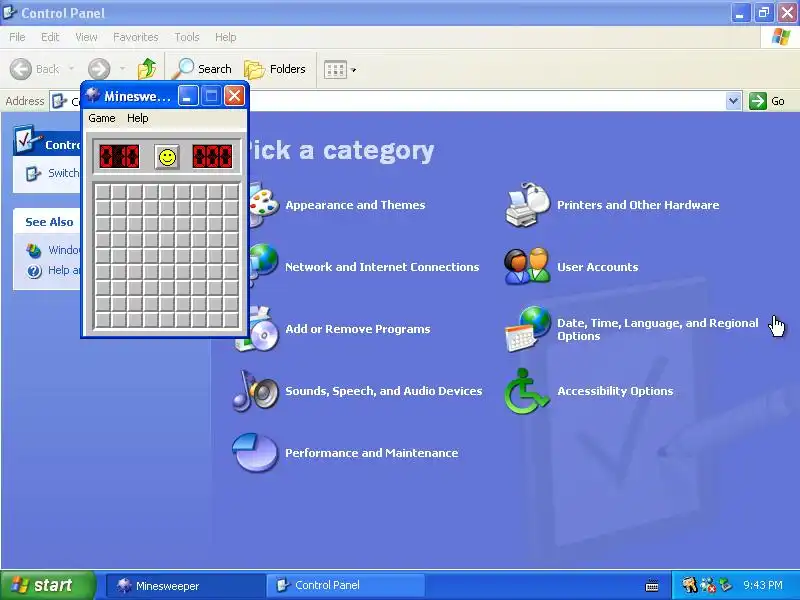This screenshot has width=800, height=600.
Task: Click the Back toolbar button
Action: coord(35,69)
